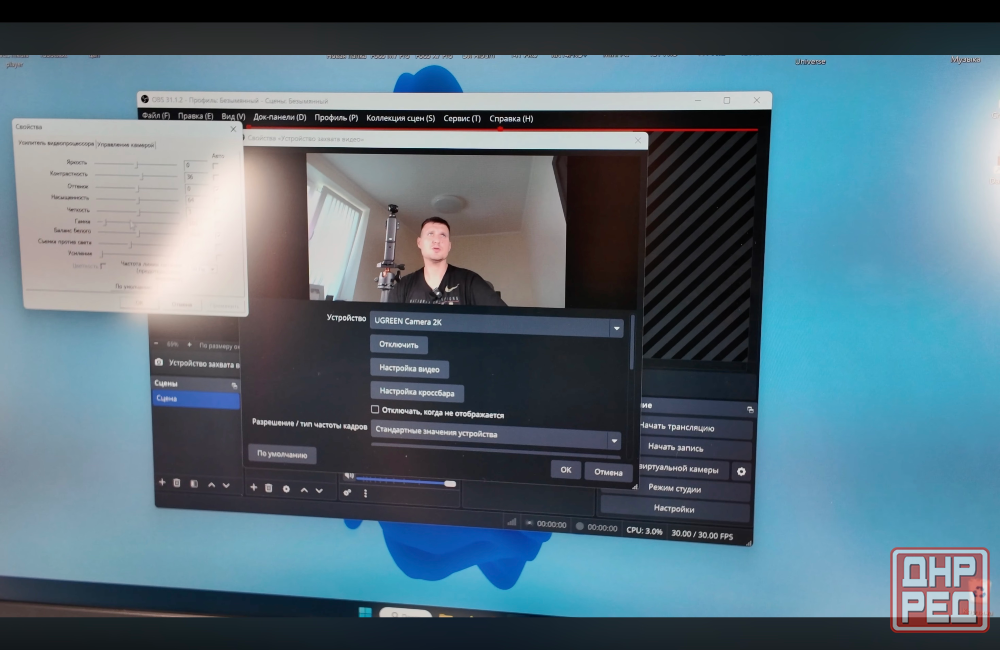The image size is (1000, 650).
Task: Adjust the Насыщенность slider
Action: point(136,199)
